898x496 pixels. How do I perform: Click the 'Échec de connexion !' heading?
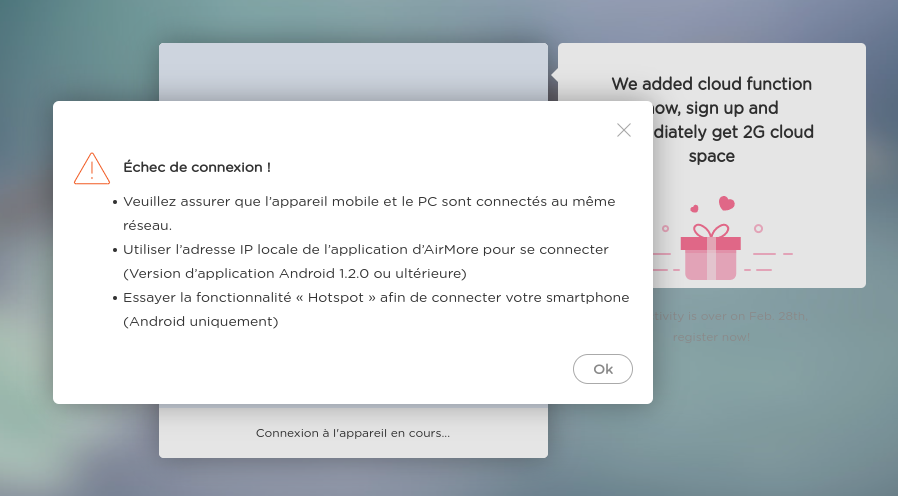(x=197, y=167)
